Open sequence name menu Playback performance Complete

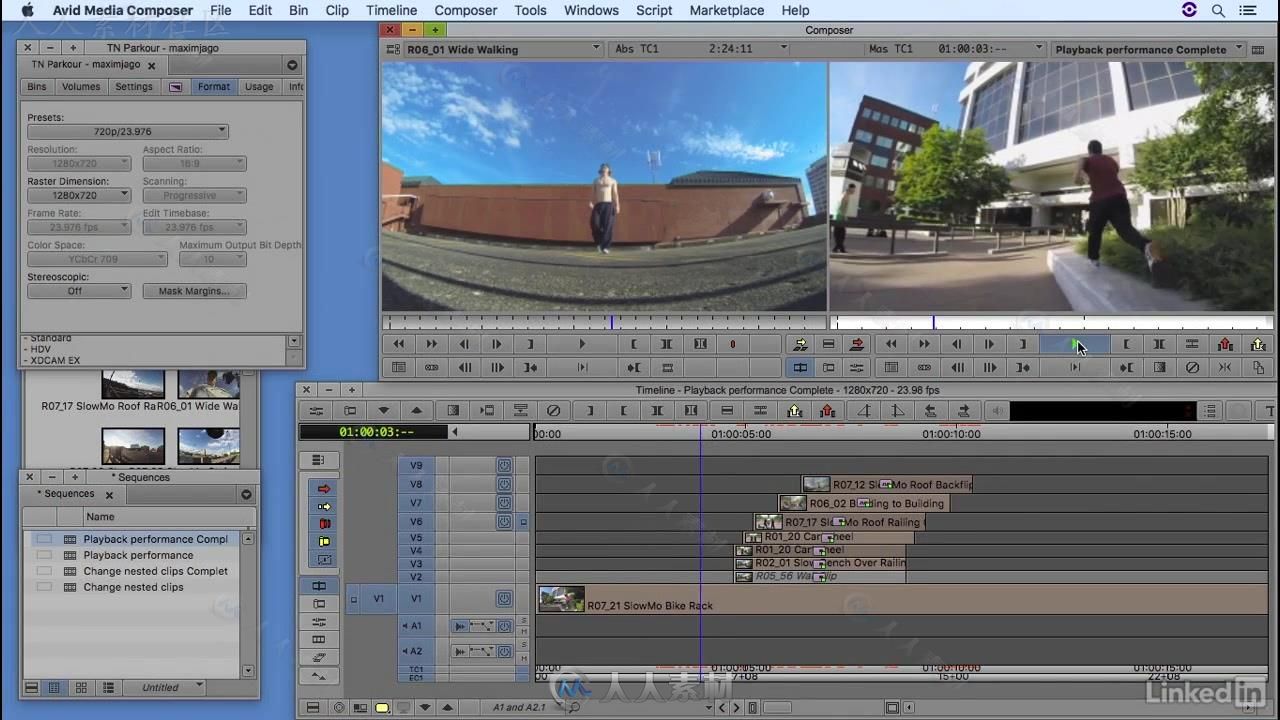1149,49
